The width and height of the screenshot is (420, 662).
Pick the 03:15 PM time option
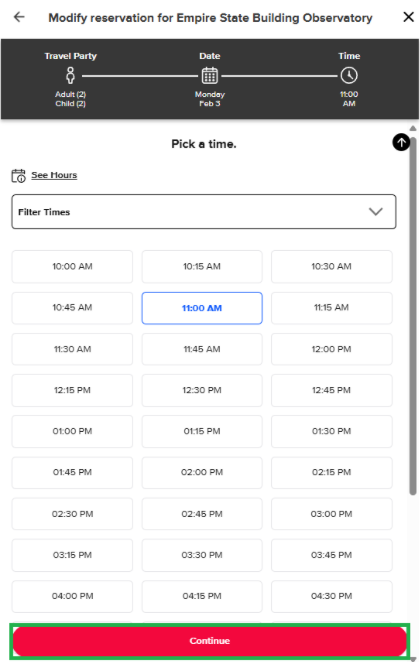coord(72,555)
